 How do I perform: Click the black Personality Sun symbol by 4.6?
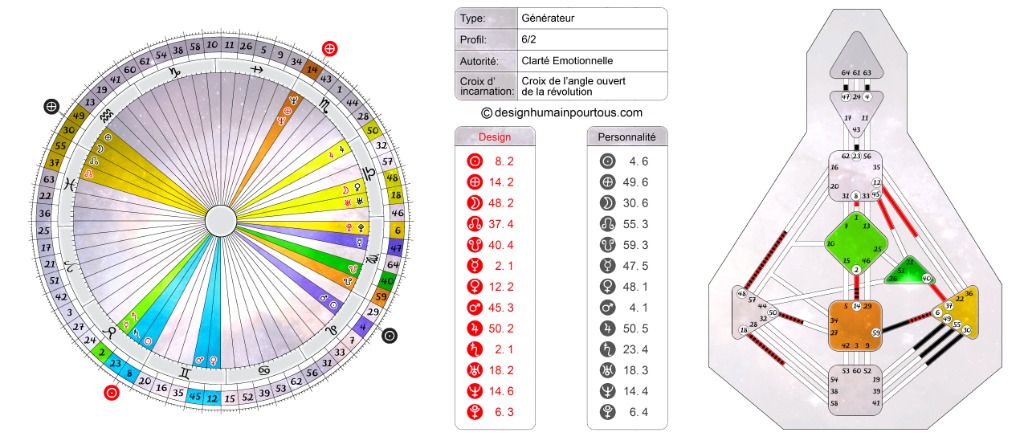pyautogui.click(x=606, y=161)
